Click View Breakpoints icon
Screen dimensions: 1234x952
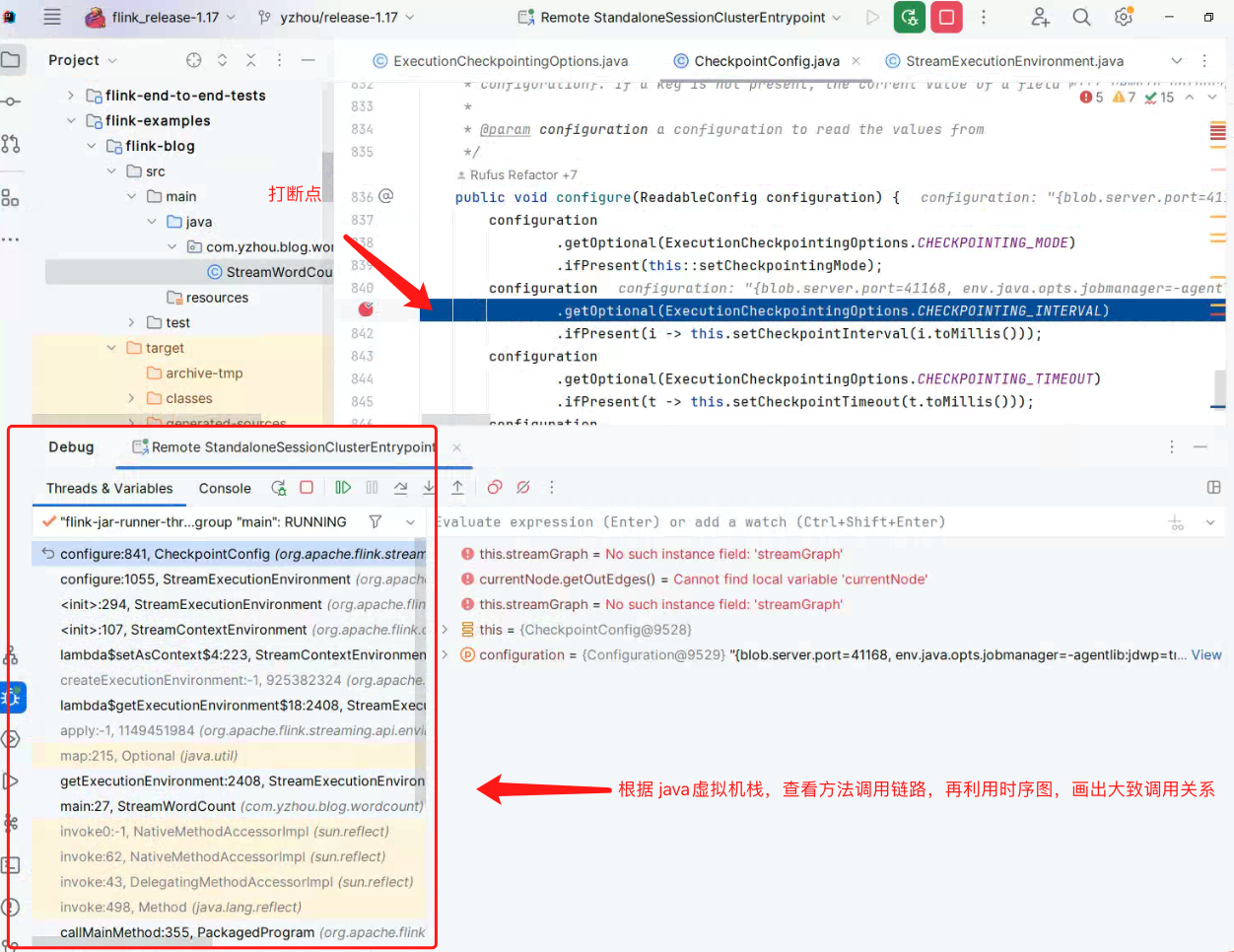coord(495,488)
